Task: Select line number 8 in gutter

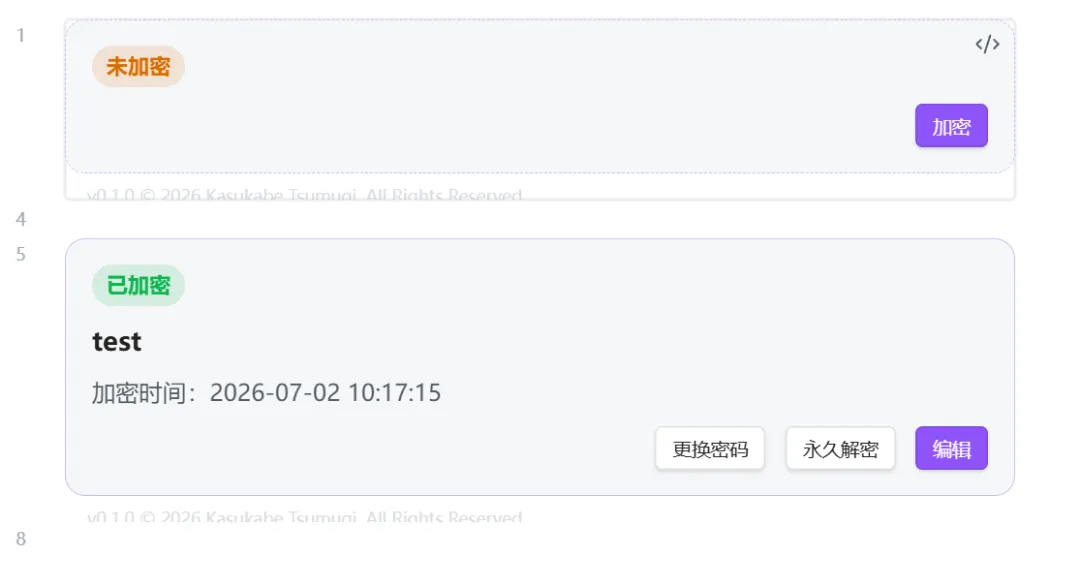Action: [x=21, y=539]
